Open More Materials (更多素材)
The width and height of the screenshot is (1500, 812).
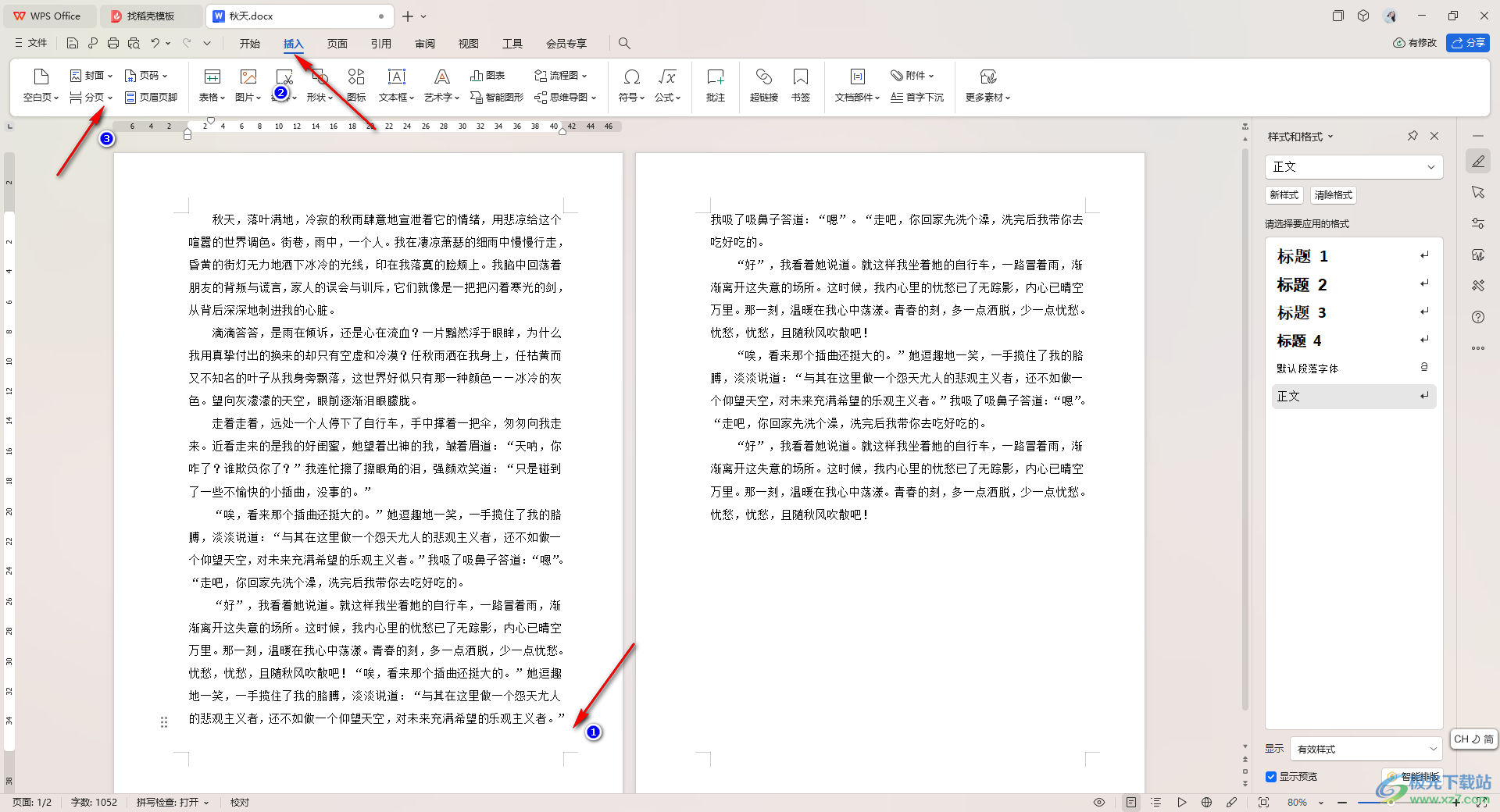(x=988, y=86)
